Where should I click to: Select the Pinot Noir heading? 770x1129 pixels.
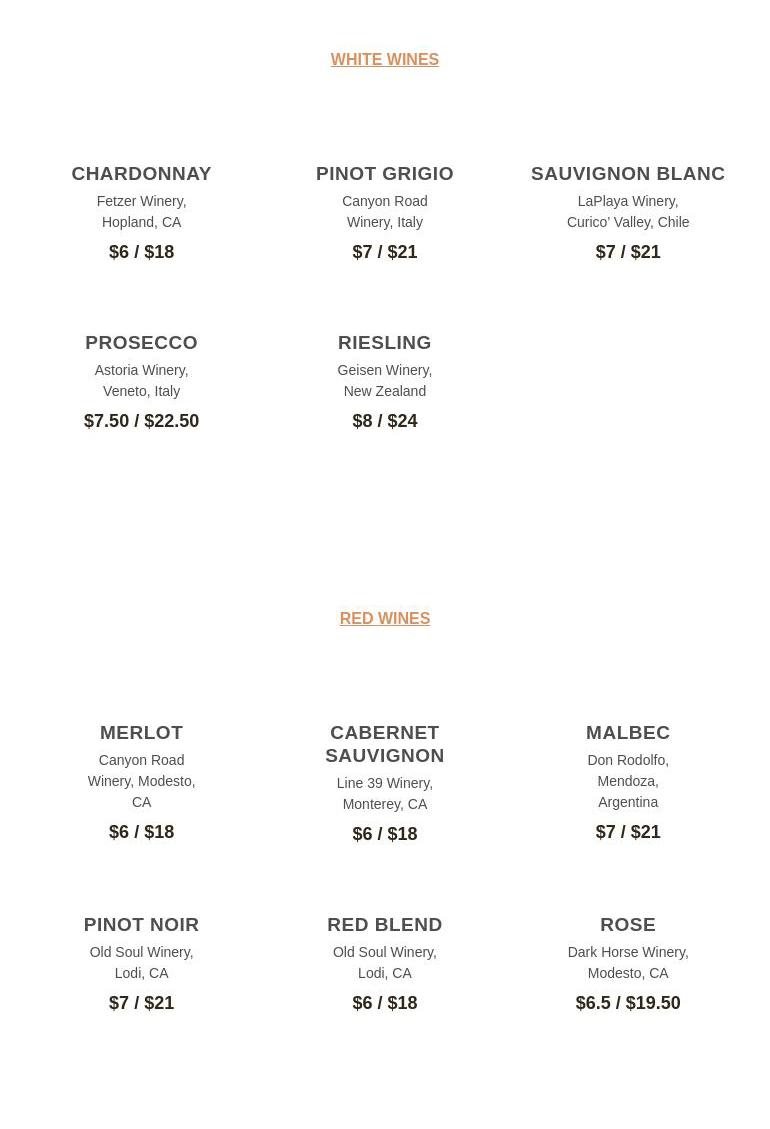point(141,925)
